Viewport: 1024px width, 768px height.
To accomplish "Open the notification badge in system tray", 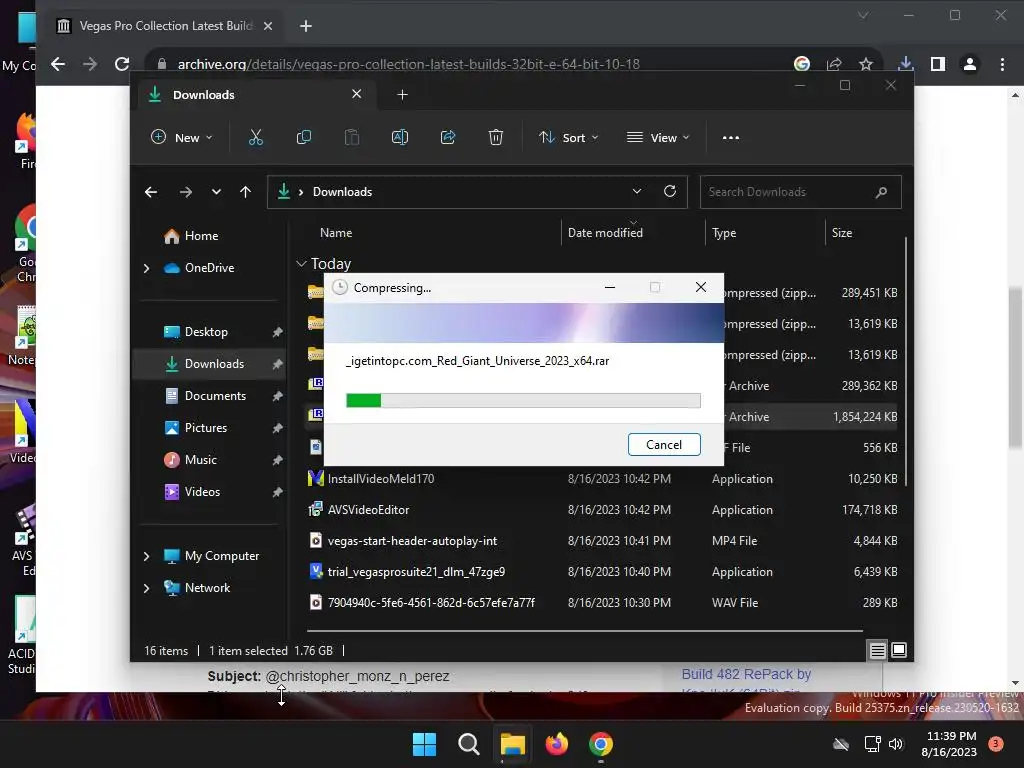I will [996, 744].
